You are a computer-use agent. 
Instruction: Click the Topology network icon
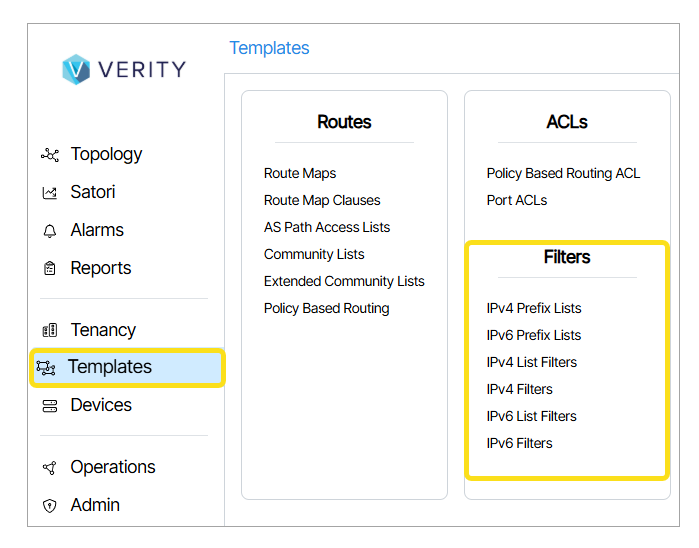[50, 155]
